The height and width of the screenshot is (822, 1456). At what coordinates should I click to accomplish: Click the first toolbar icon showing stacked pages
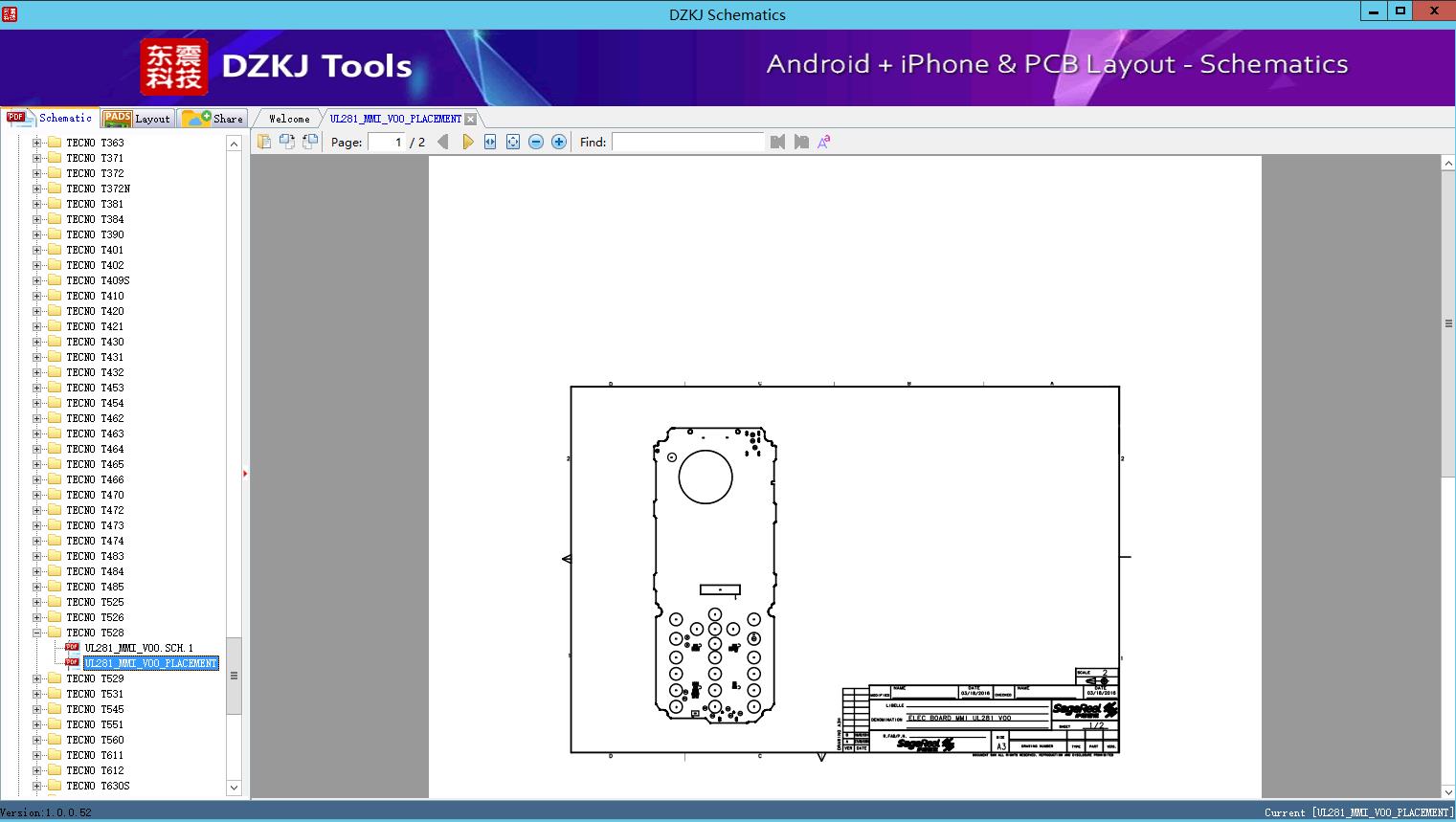[x=264, y=142]
